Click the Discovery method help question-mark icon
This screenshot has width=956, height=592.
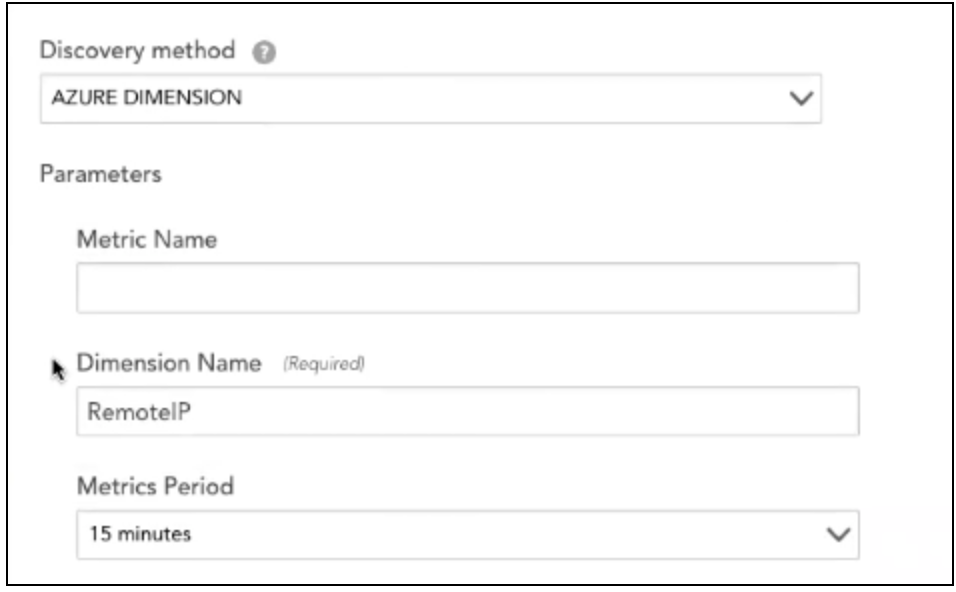(264, 52)
